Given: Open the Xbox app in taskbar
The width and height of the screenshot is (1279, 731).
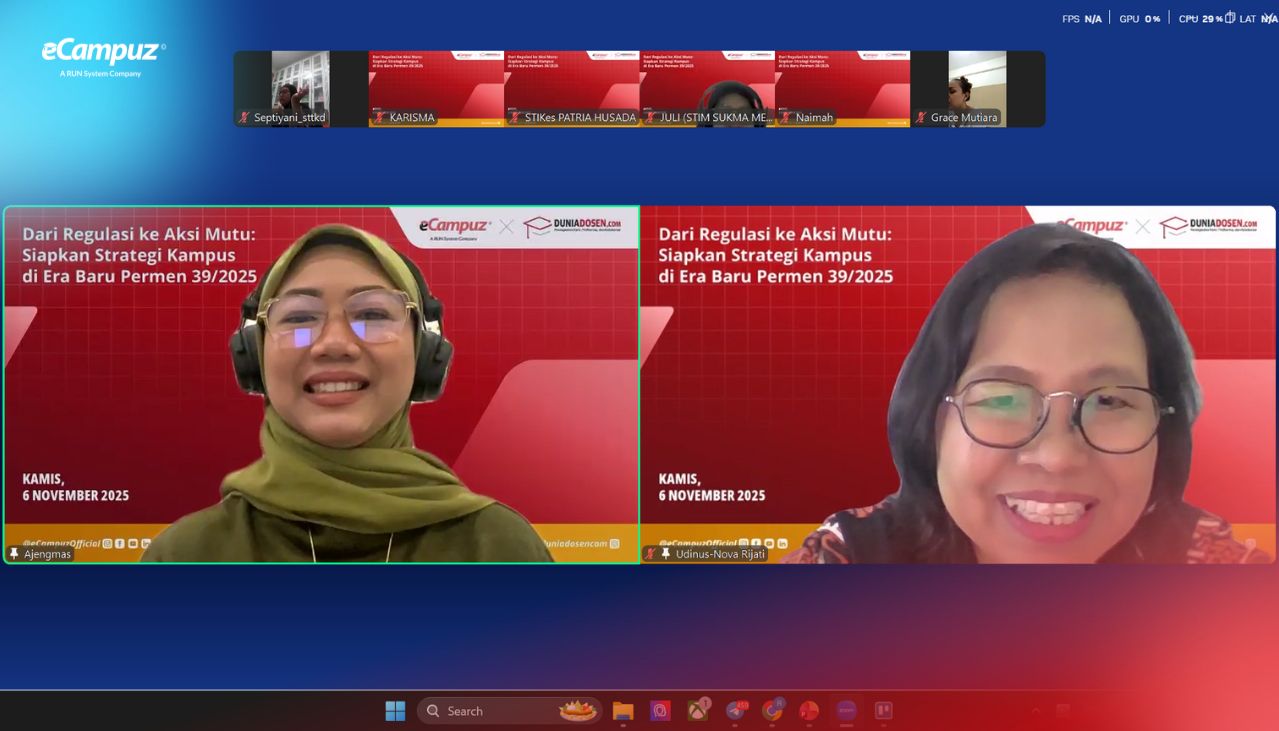Looking at the screenshot, I should point(697,711).
